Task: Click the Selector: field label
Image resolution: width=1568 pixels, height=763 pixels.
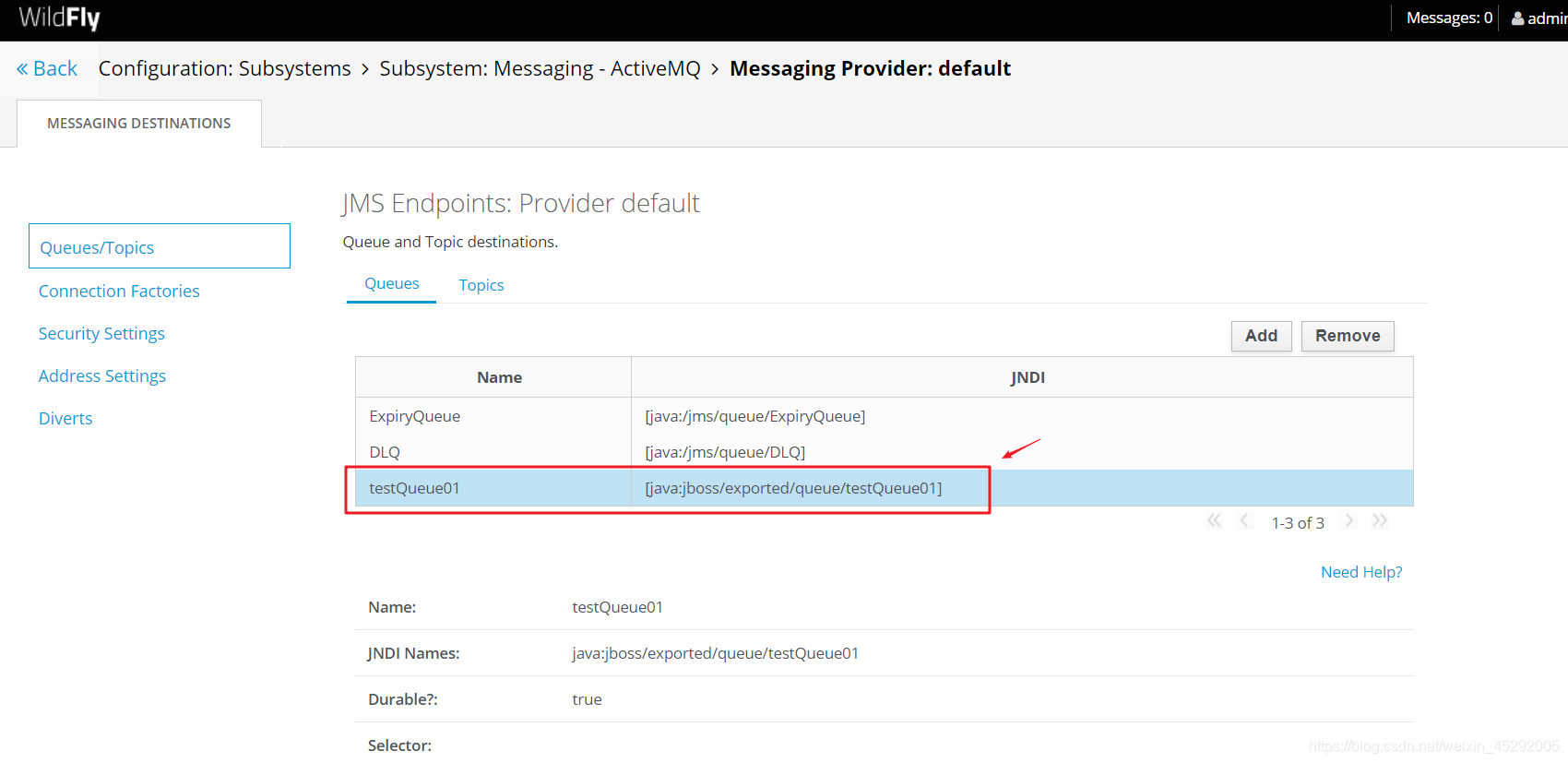Action: [x=399, y=745]
